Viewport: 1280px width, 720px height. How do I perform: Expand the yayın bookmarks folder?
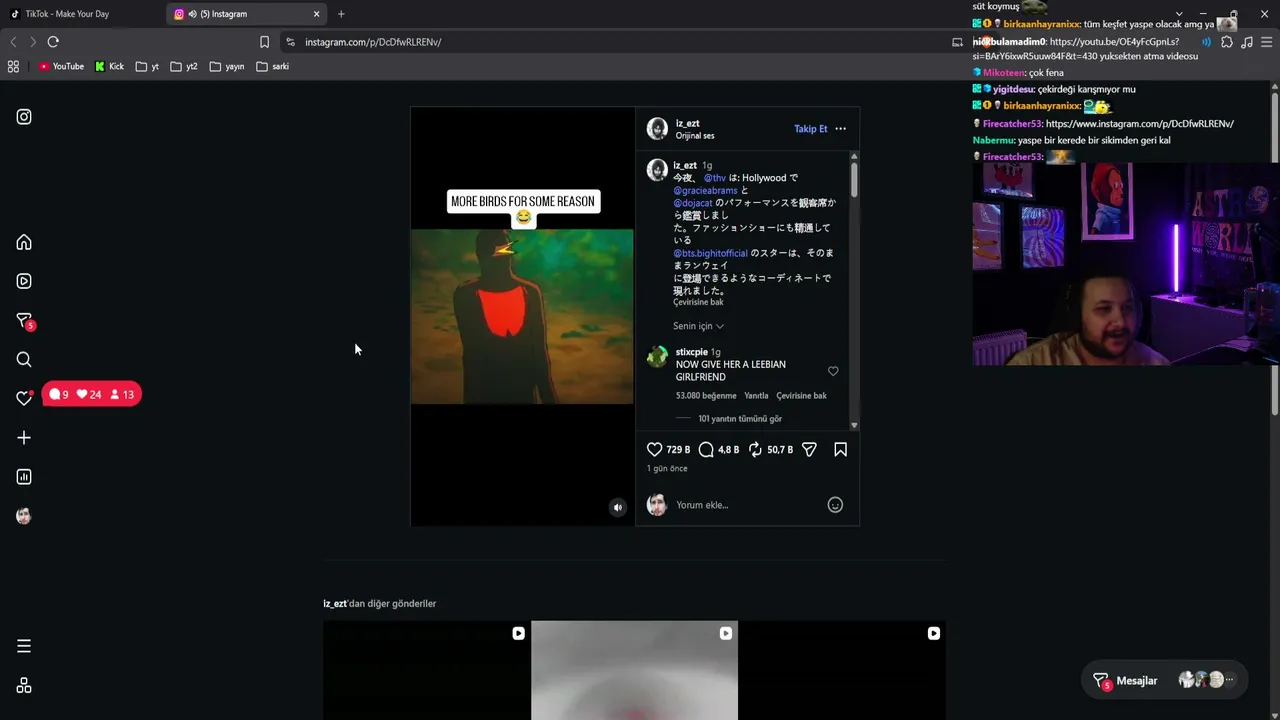coord(227,67)
